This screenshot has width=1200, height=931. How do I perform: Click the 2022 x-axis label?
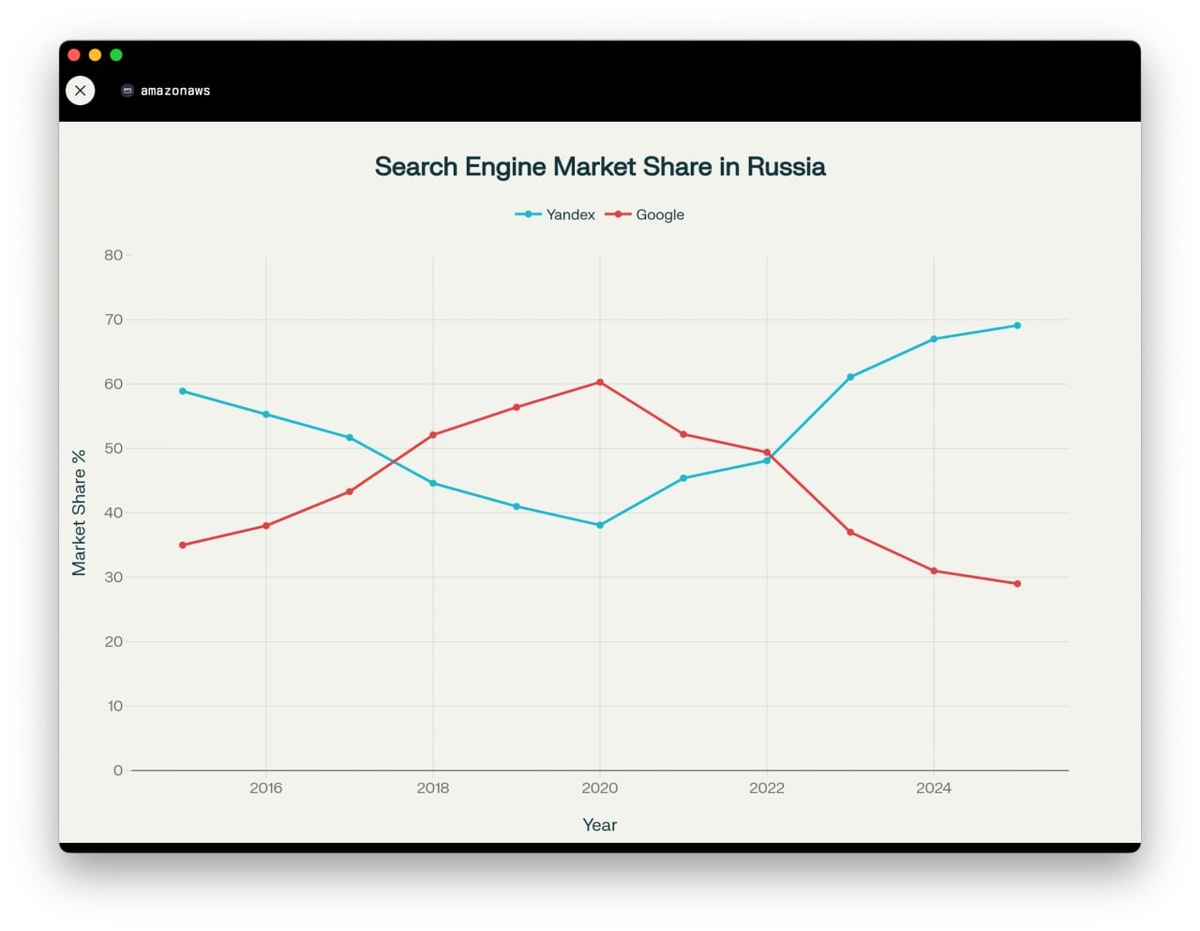click(767, 788)
